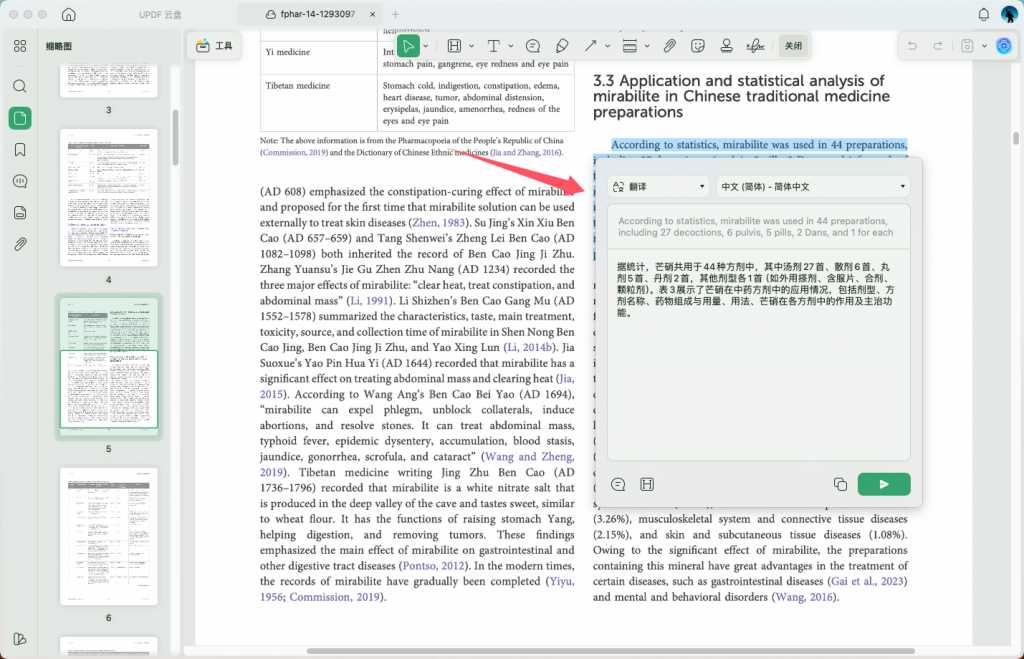Open the sticker tool
Viewport: 1024px width, 659px height.
(698, 46)
